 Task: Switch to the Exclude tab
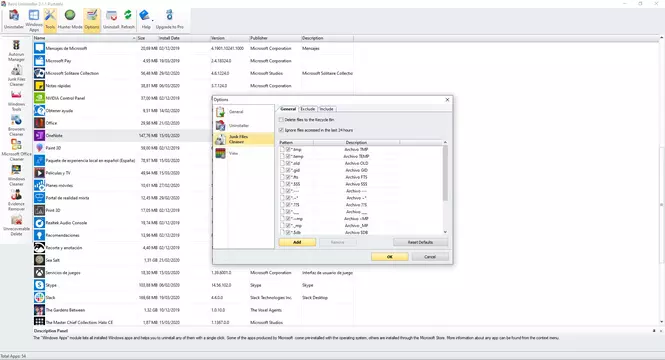(308, 109)
